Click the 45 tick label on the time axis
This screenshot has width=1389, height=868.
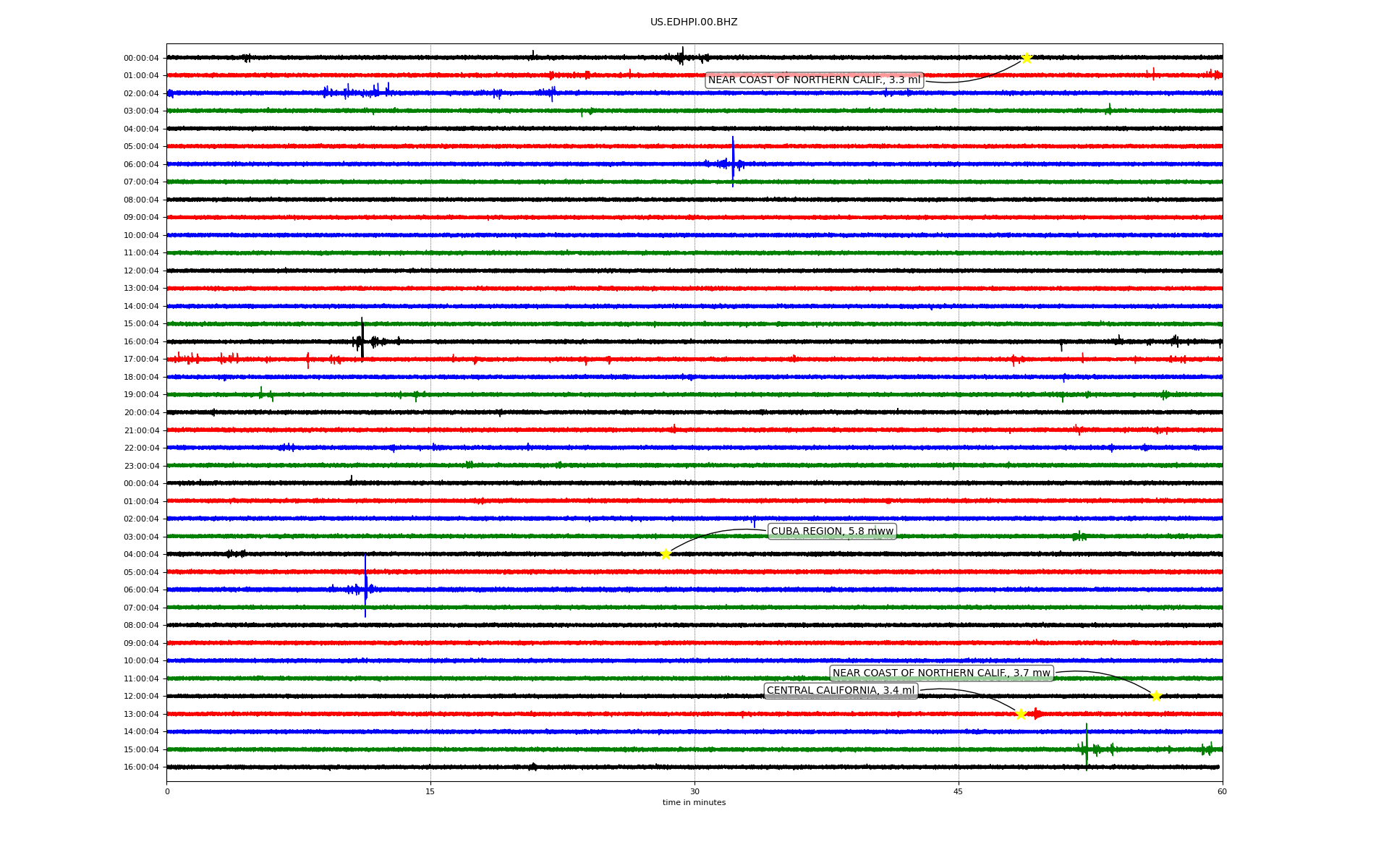coord(959,791)
